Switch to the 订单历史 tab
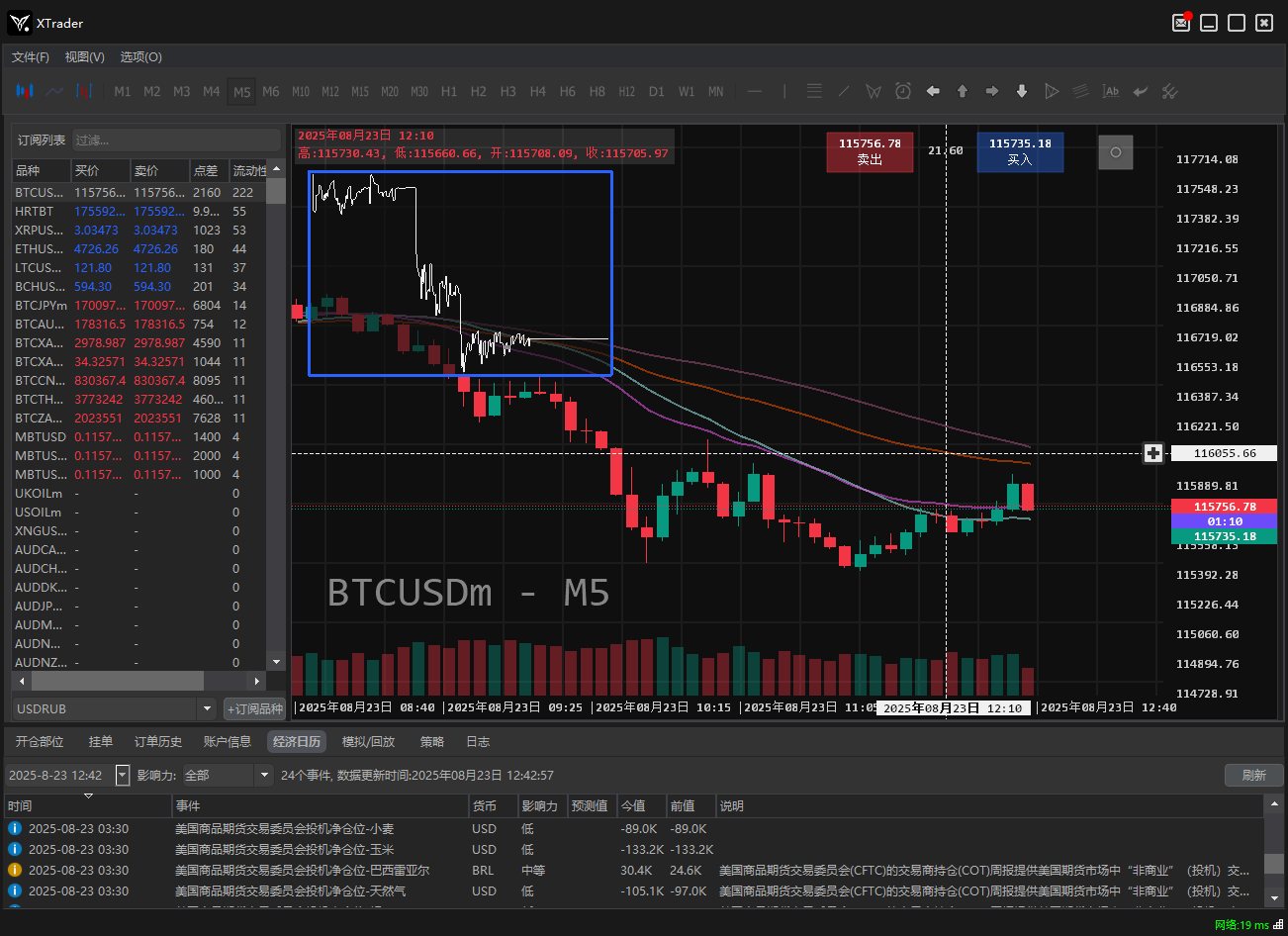Image resolution: width=1288 pixels, height=936 pixels. (x=158, y=742)
